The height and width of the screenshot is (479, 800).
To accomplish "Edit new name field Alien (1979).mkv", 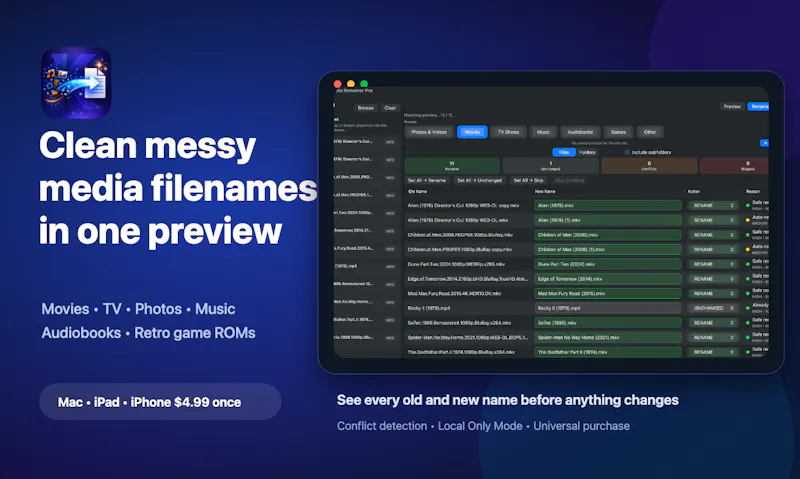I will point(608,206).
